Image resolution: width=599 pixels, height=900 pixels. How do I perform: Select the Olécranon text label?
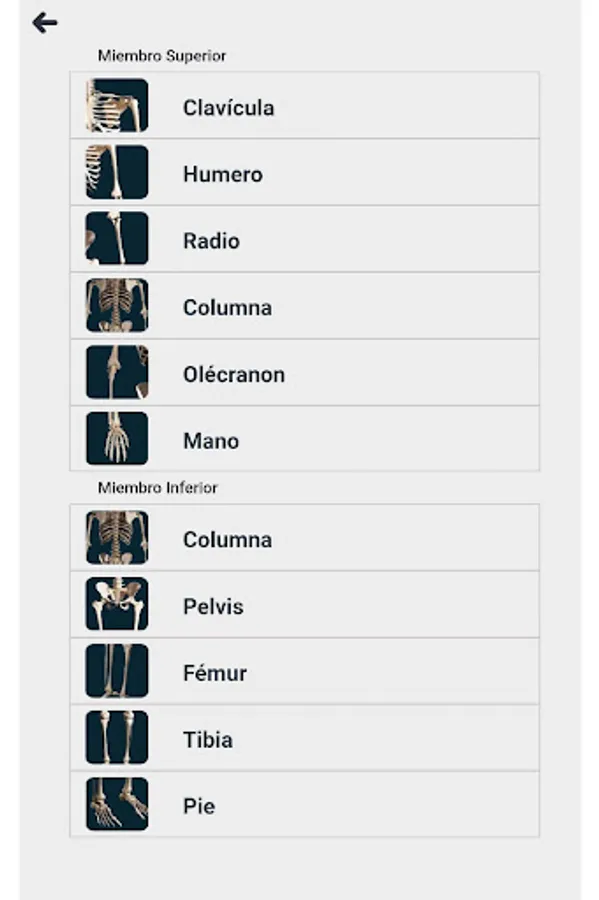[x=234, y=375]
